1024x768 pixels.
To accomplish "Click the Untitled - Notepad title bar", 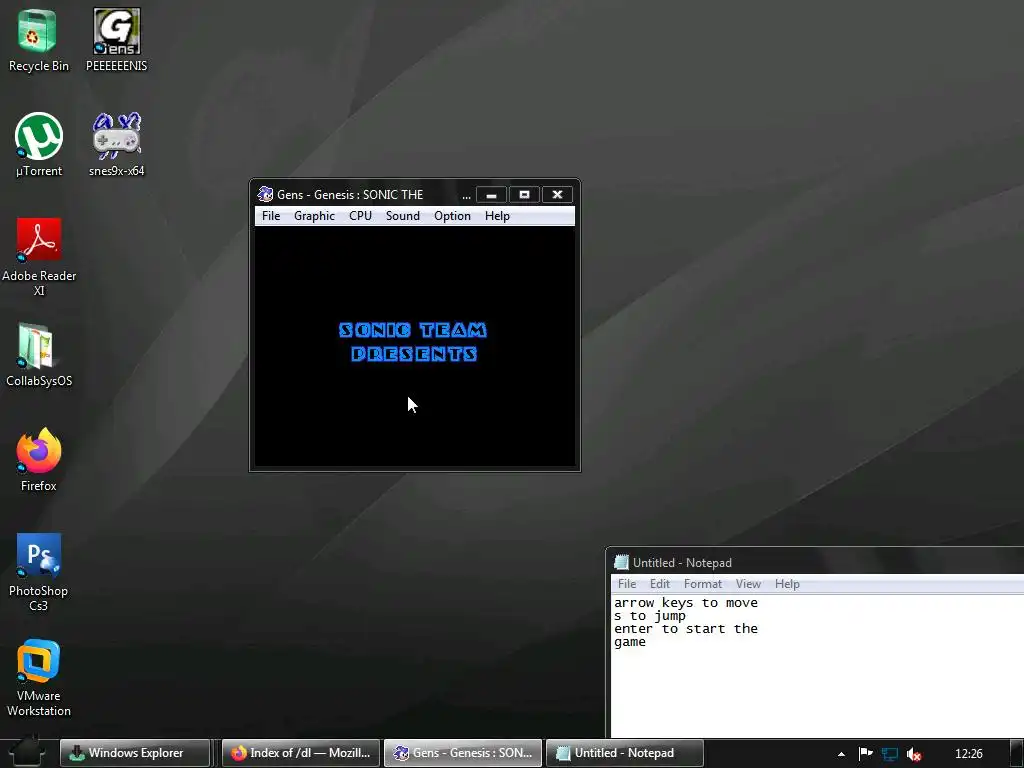I will click(x=816, y=562).
